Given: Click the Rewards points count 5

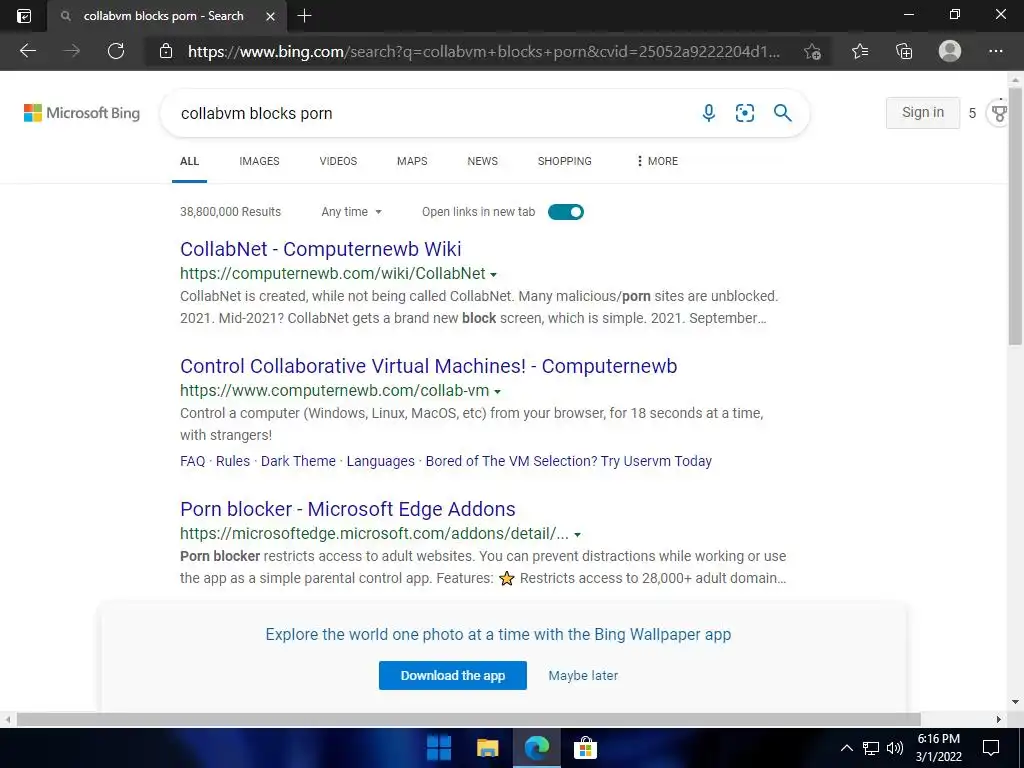Looking at the screenshot, I should point(972,113).
